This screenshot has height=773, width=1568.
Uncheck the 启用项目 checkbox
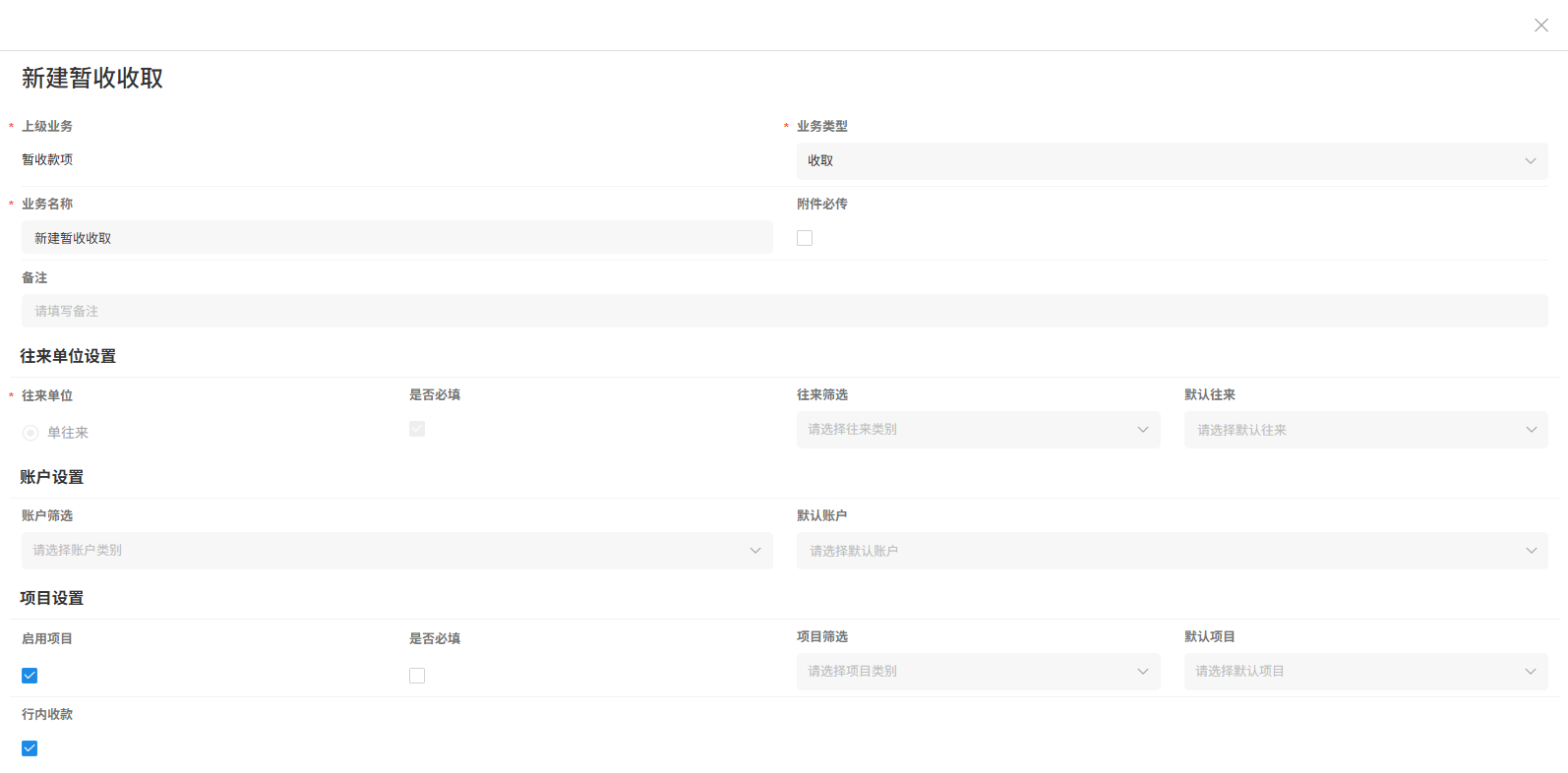(30, 676)
